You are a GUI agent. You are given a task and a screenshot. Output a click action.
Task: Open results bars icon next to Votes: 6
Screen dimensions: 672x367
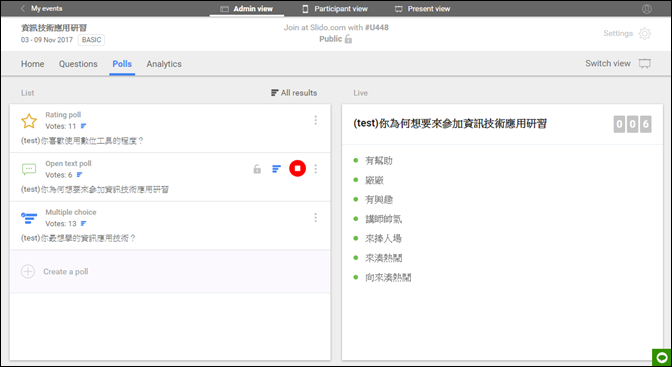point(79,175)
